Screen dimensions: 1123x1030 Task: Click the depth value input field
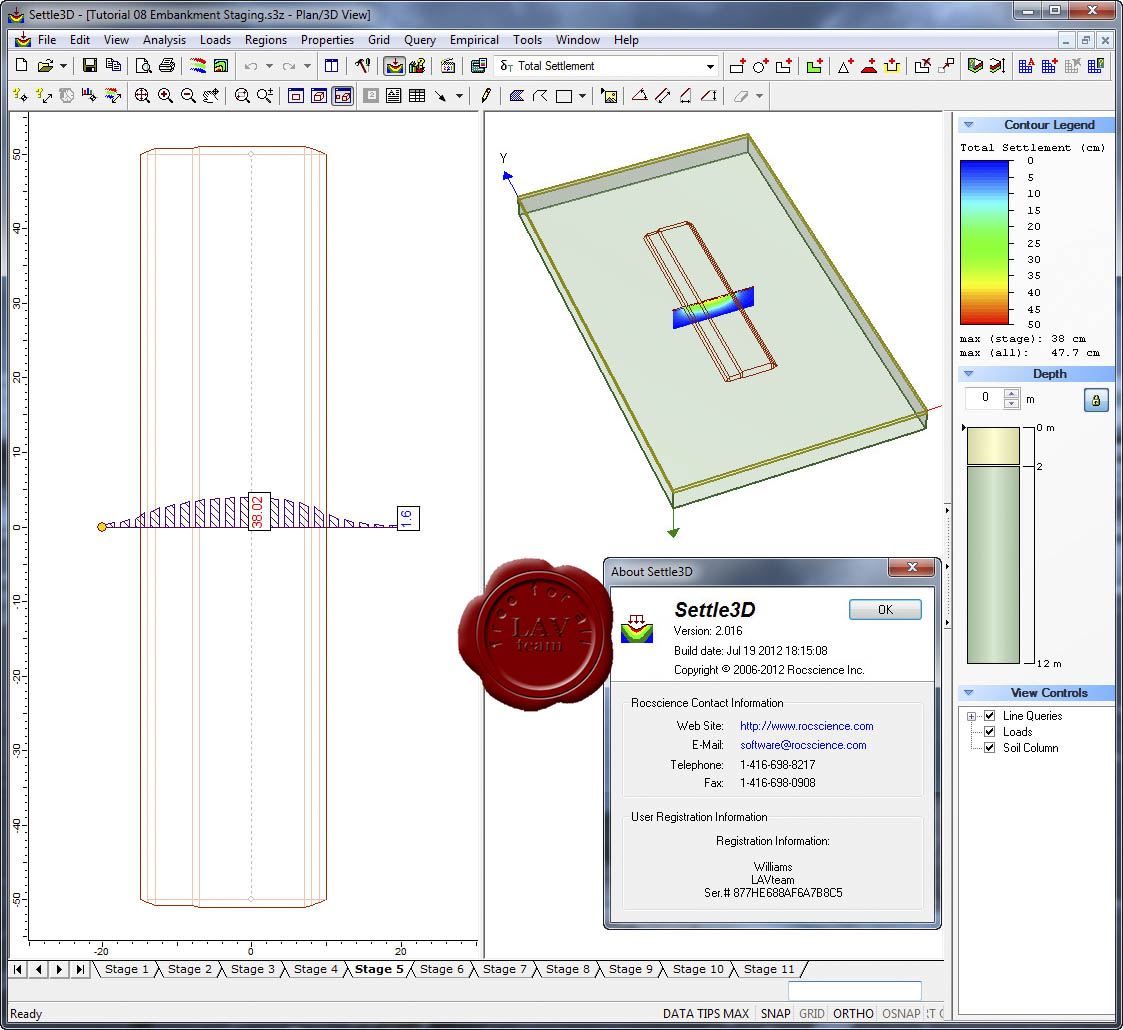tap(985, 398)
